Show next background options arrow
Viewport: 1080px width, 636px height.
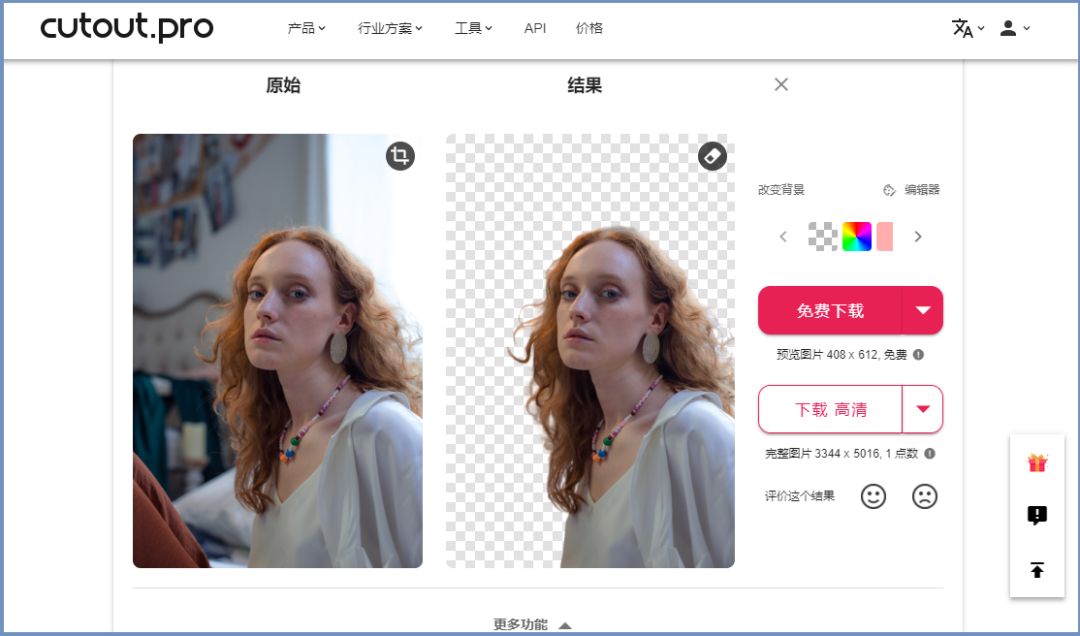pos(917,236)
